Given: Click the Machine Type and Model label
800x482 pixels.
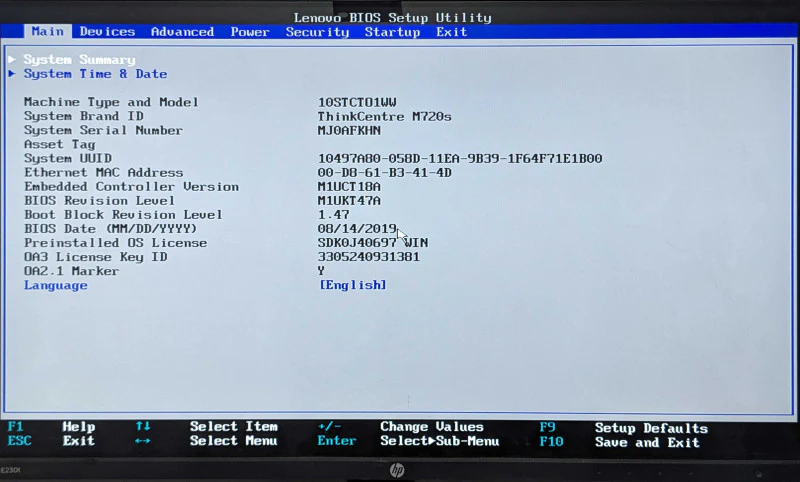Looking at the screenshot, I should [x=111, y=103].
